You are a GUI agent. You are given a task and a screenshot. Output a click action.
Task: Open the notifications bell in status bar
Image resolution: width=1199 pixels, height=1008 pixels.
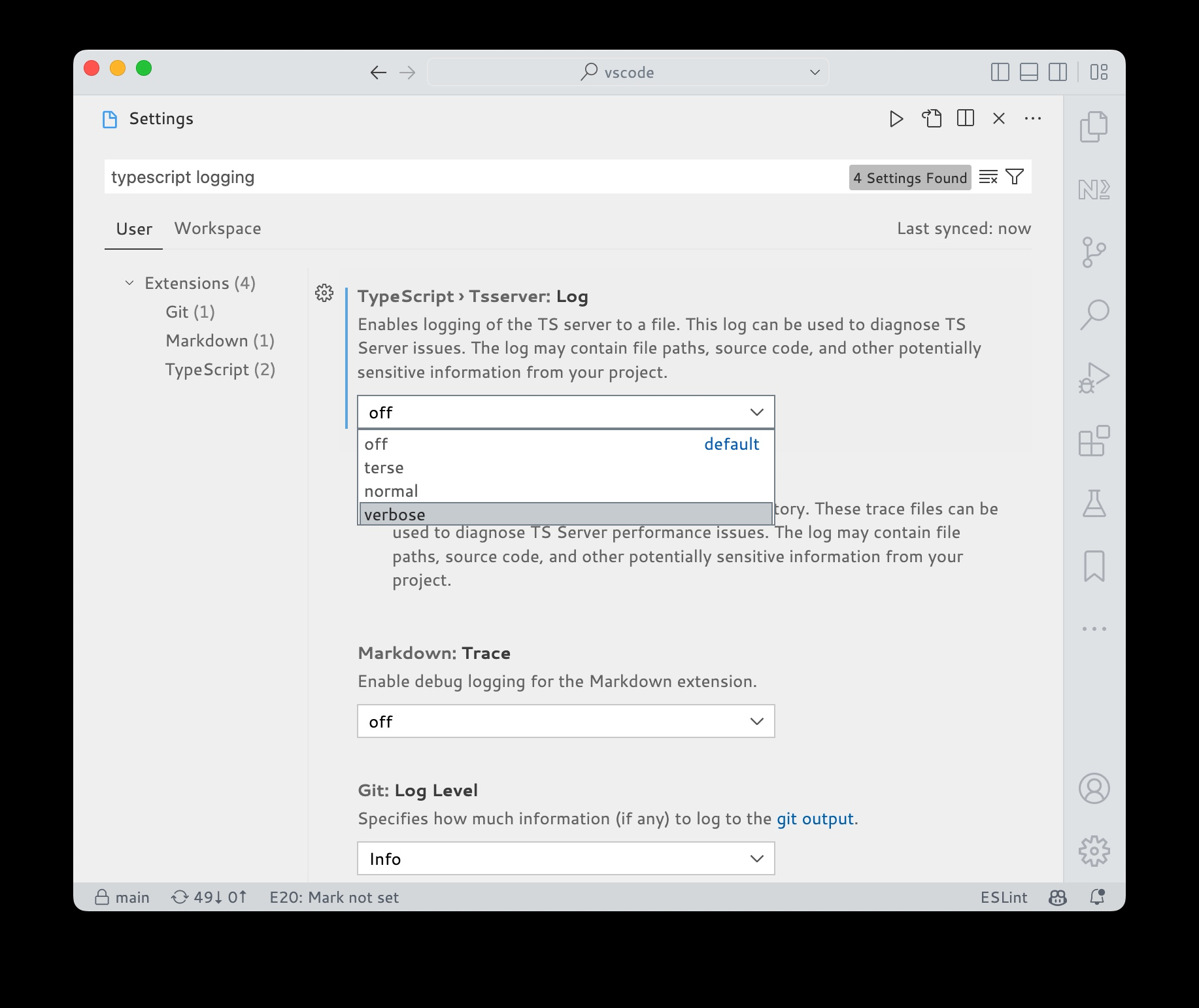coord(1097,898)
